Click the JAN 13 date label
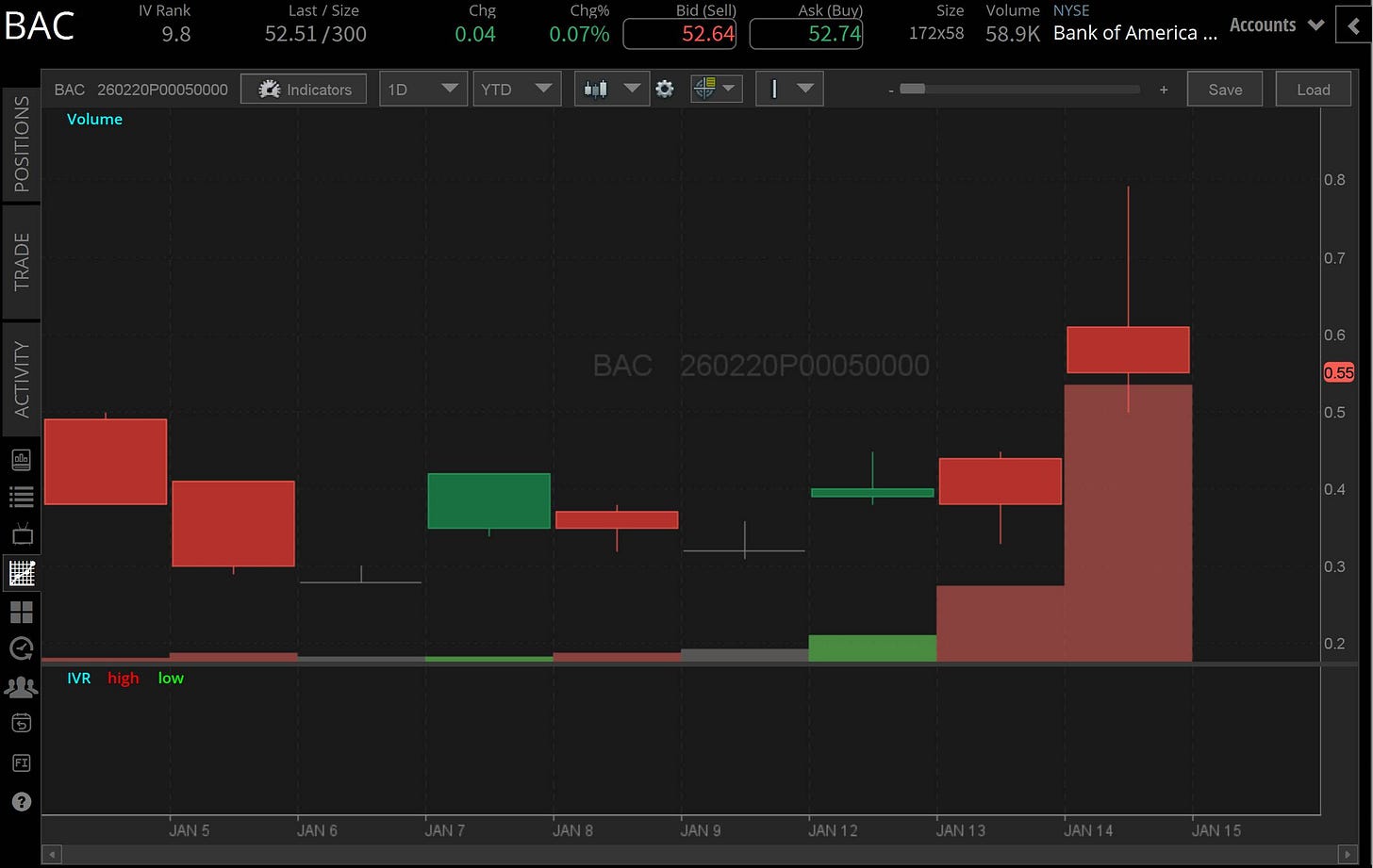This screenshot has width=1373, height=868. (x=961, y=830)
